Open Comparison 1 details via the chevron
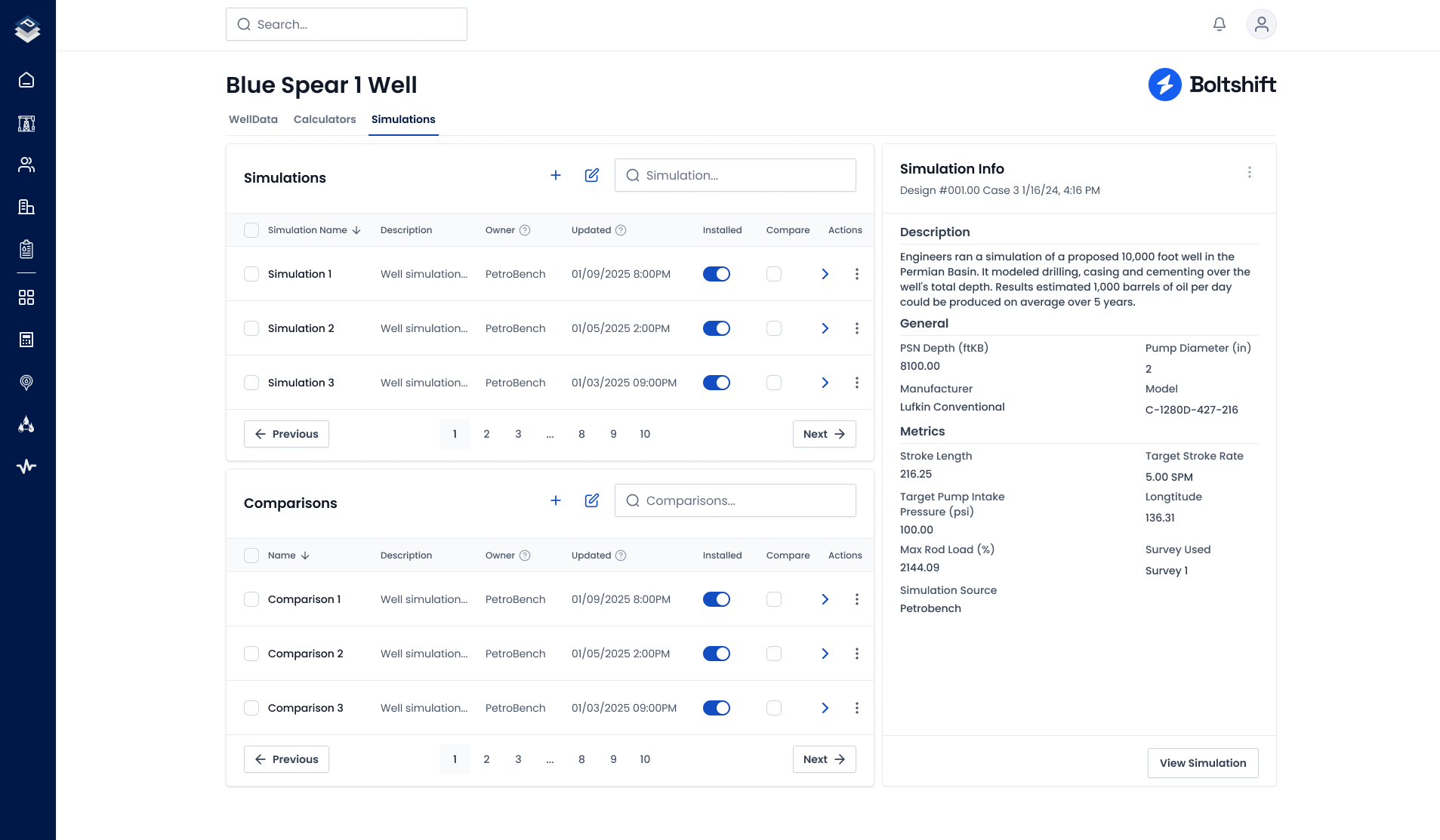1440x840 pixels. (x=824, y=599)
